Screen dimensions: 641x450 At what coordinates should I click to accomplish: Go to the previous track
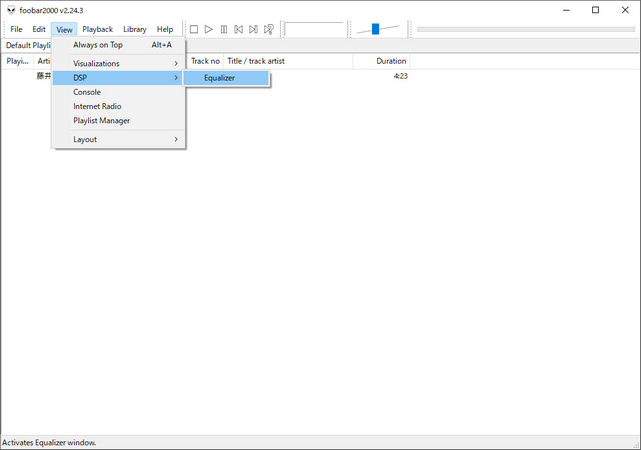coord(238,29)
